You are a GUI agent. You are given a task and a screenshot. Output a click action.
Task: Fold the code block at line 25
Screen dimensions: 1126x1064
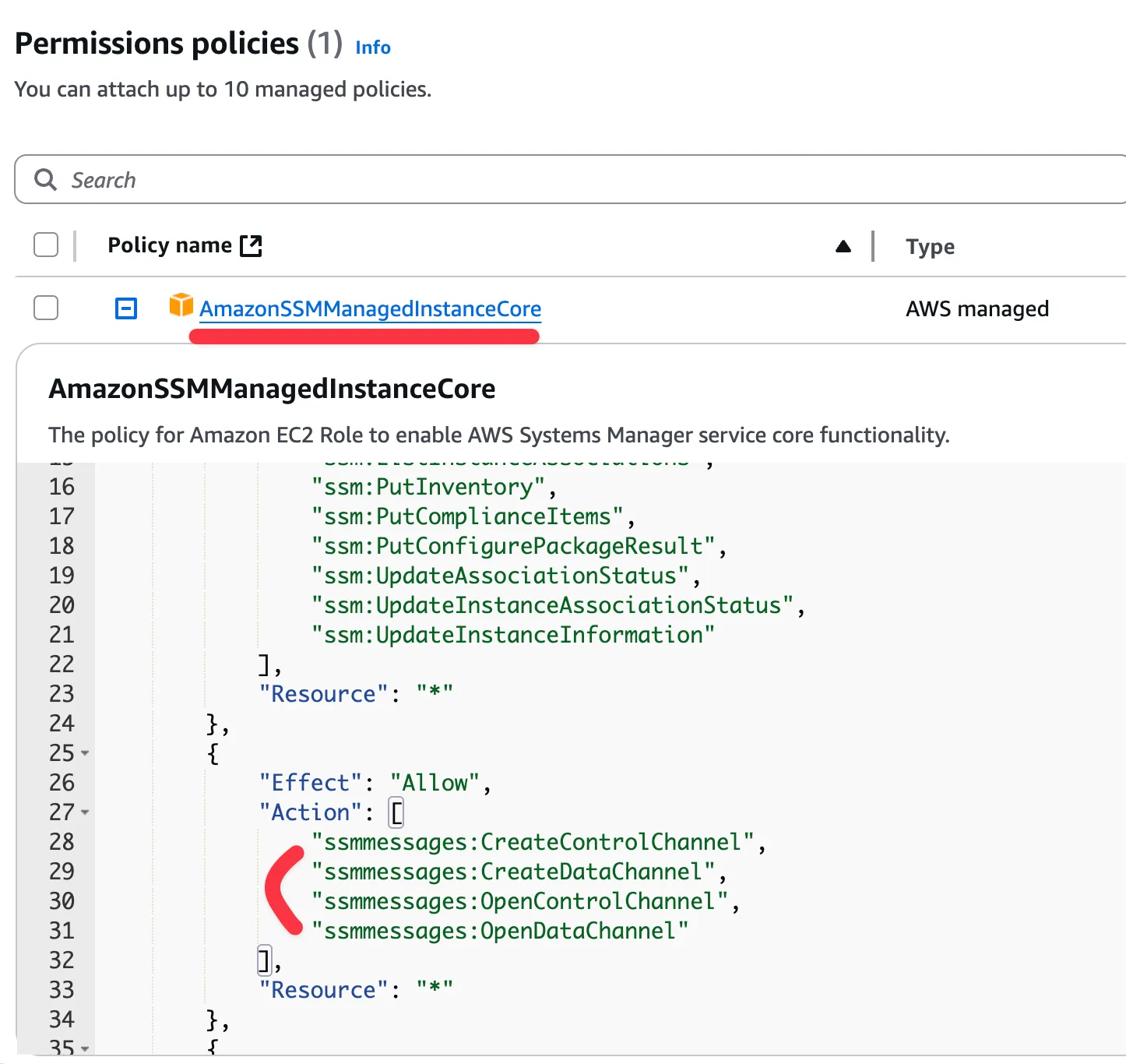[x=85, y=753]
